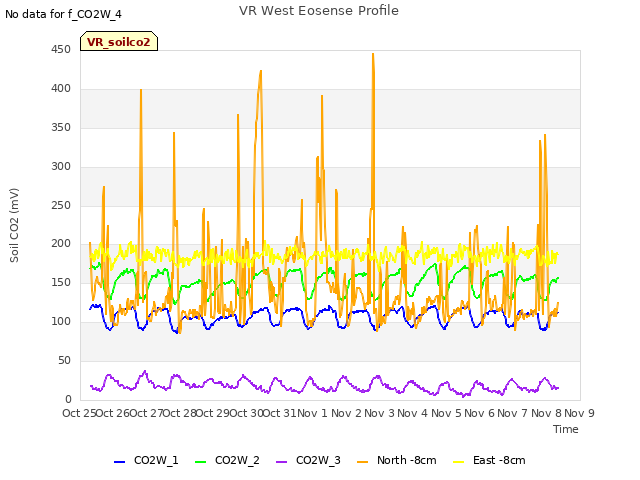The width and height of the screenshot is (640, 480).
Task: Click the CO2W_2 legend entry
Action: point(227,460)
